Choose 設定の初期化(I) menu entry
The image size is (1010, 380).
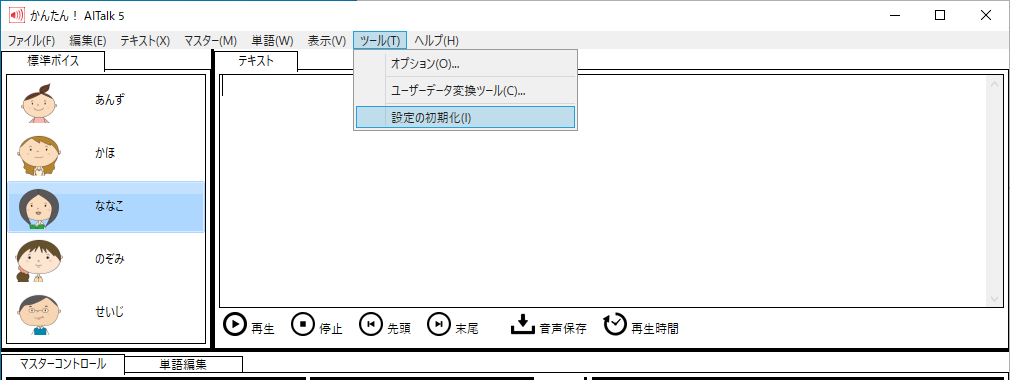465,118
